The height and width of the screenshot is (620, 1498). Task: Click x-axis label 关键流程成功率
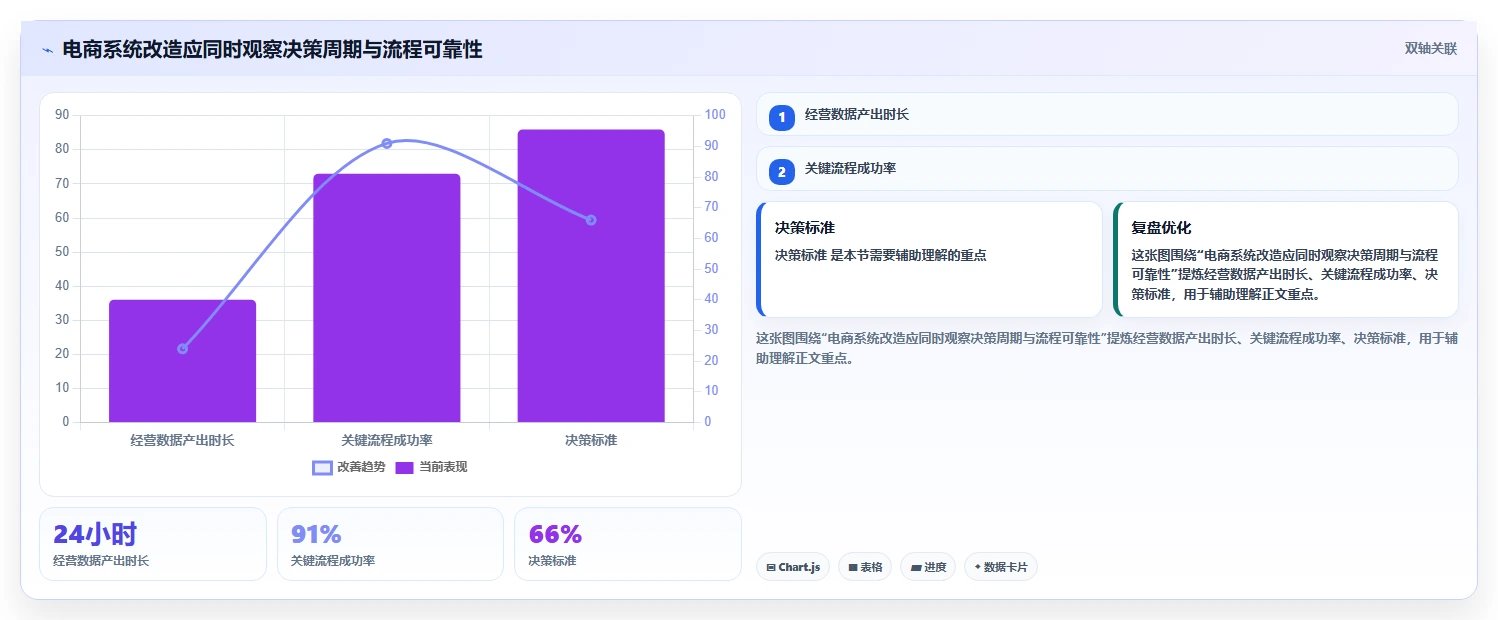point(387,440)
